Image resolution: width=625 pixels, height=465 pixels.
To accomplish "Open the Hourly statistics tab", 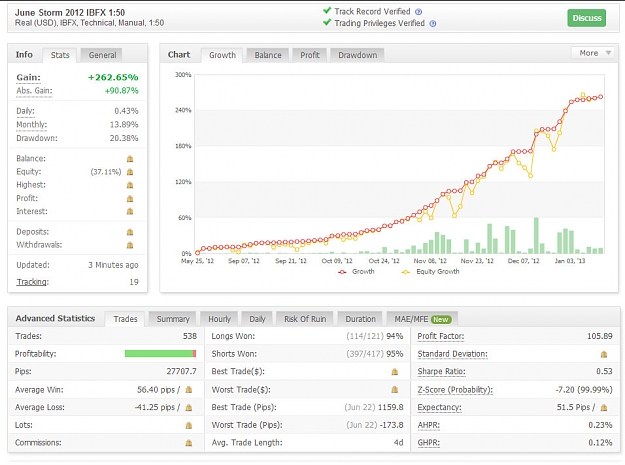I will [x=219, y=319].
